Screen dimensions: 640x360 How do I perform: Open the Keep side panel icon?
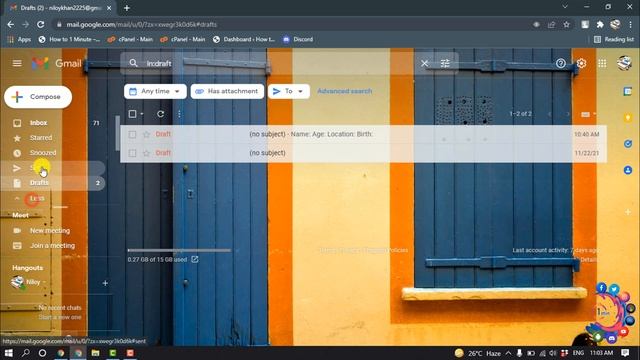(x=628, y=118)
